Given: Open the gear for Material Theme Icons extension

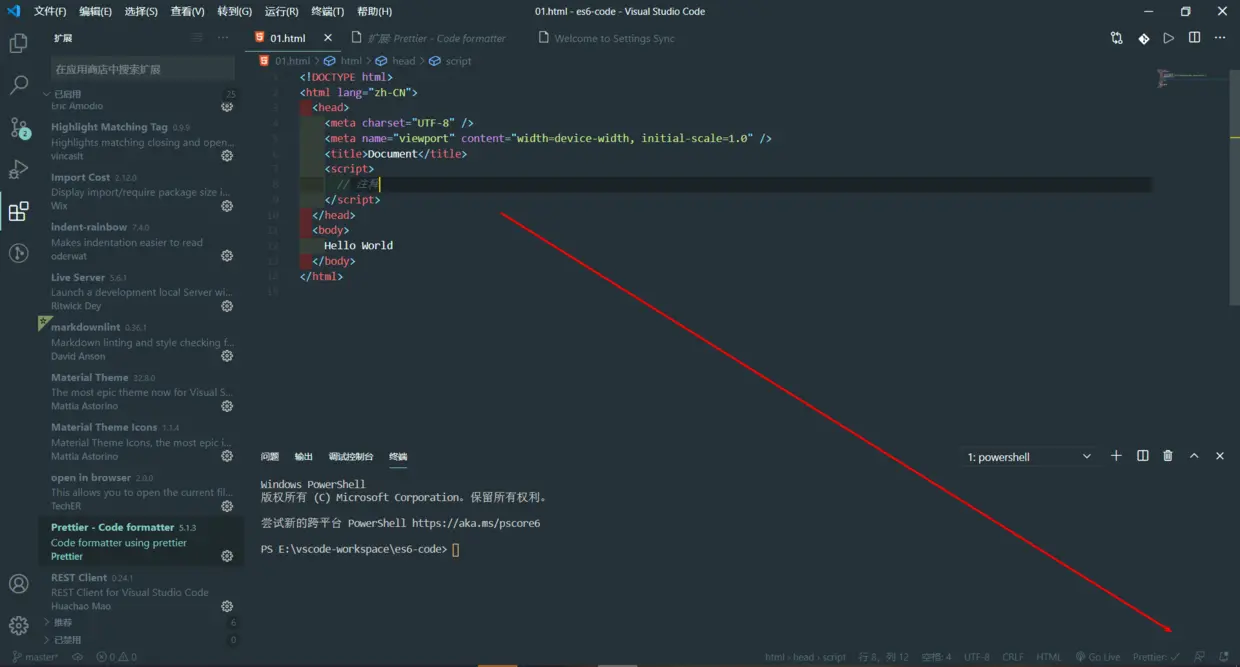Looking at the screenshot, I should [227, 456].
